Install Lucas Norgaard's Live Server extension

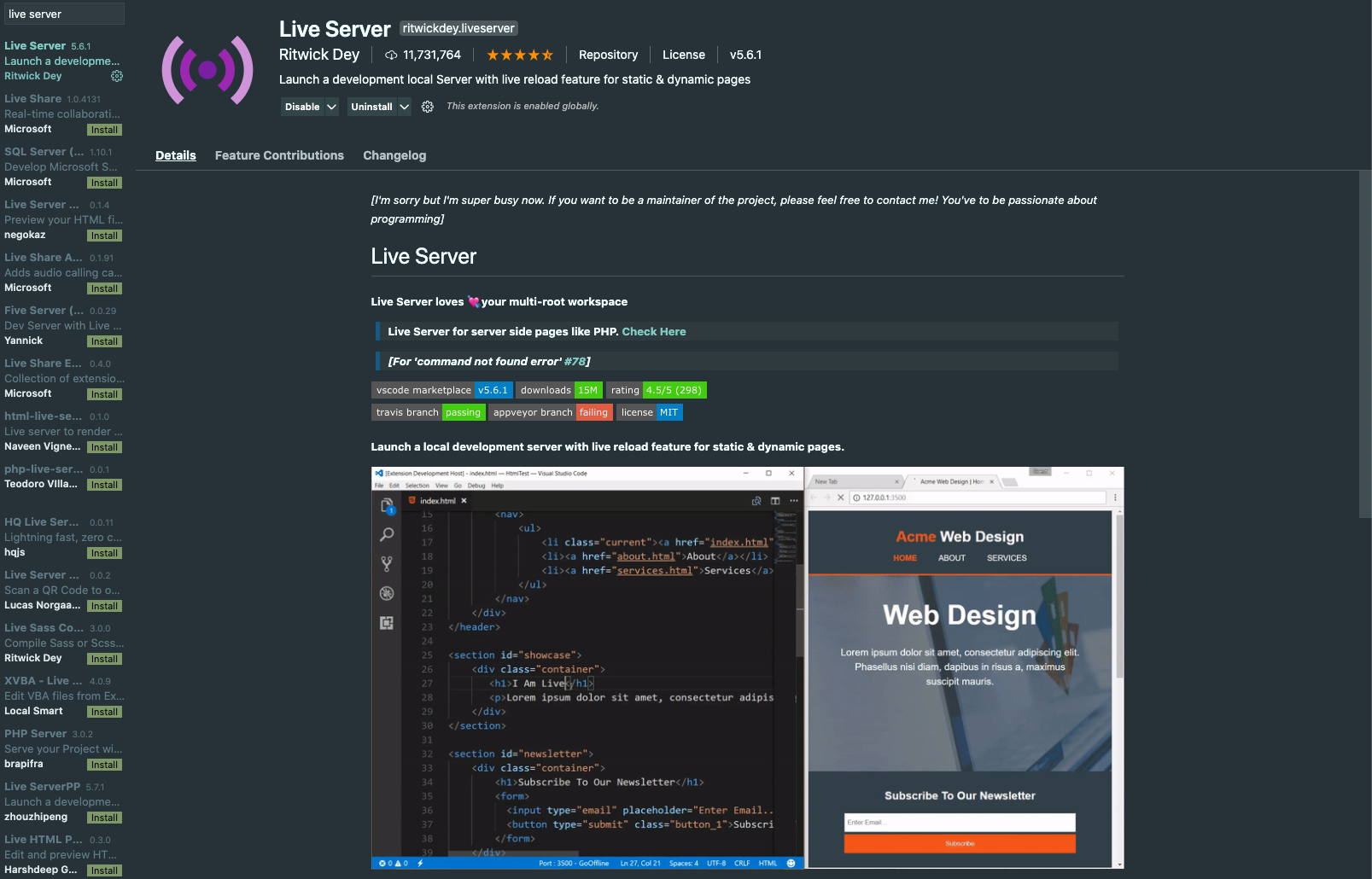pyautogui.click(x=104, y=606)
